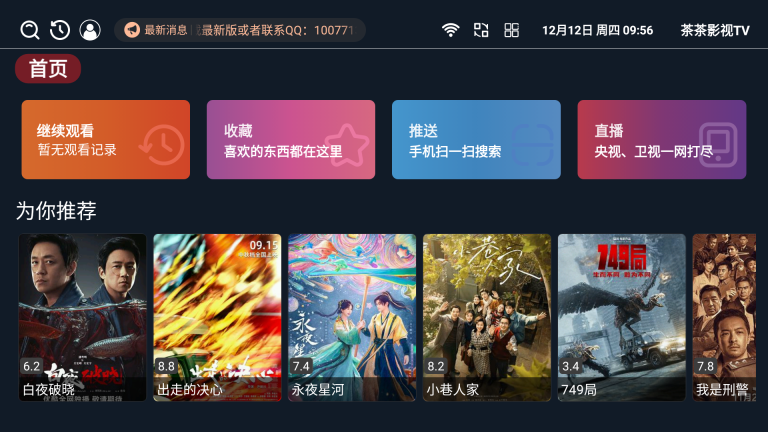
Task: Select the 白夜破晓 poster
Action: tap(82, 317)
